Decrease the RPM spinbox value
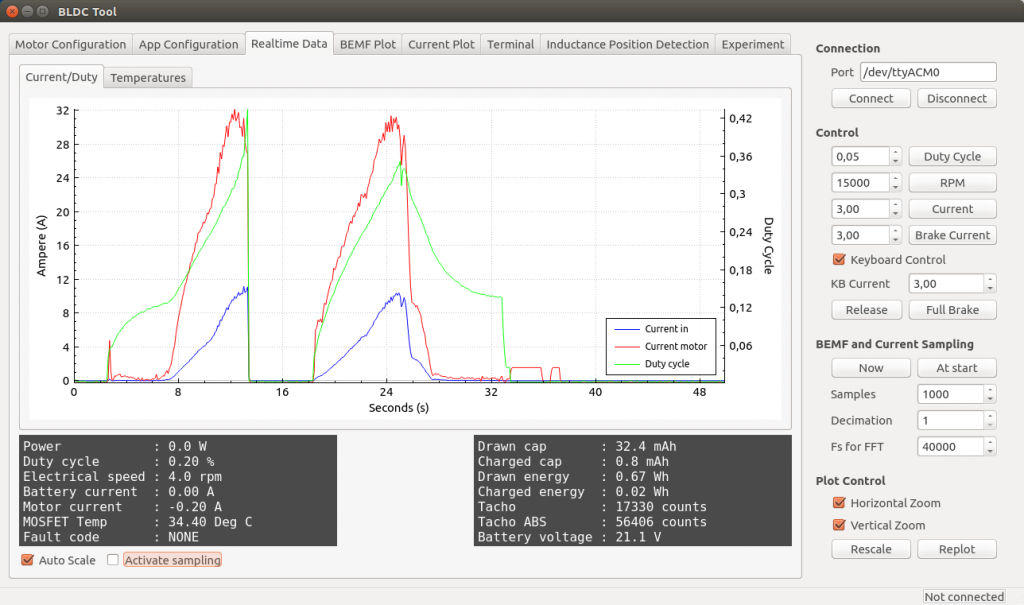 point(895,188)
